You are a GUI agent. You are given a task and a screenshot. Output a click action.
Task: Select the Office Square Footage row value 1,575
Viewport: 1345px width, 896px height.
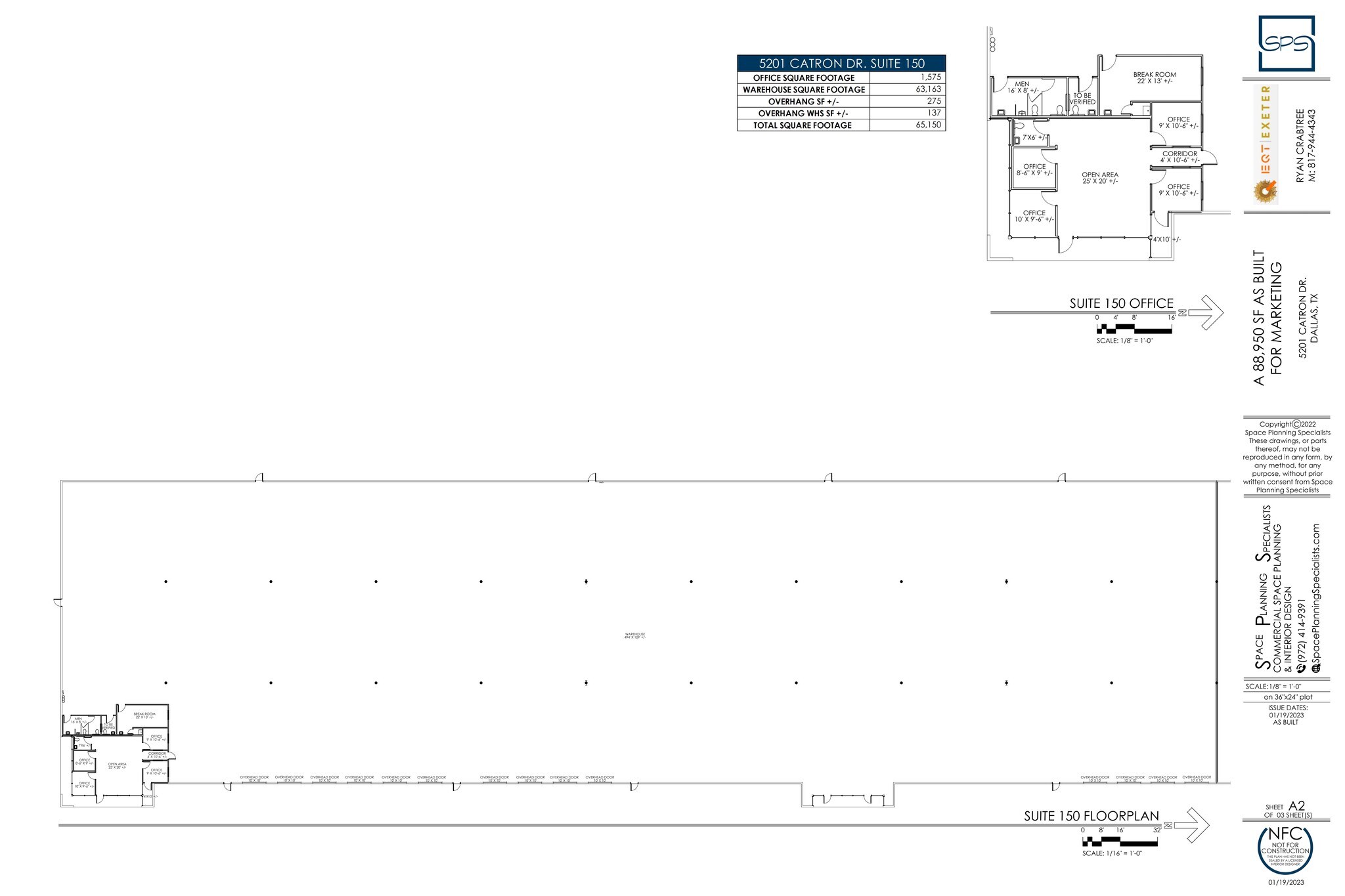click(x=930, y=77)
